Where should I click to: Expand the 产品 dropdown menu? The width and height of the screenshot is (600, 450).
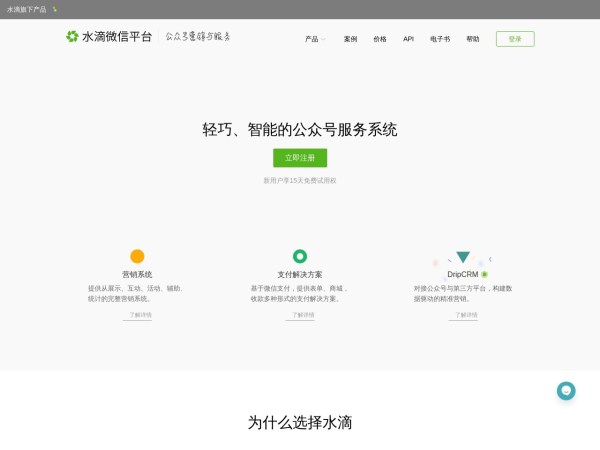(x=314, y=39)
